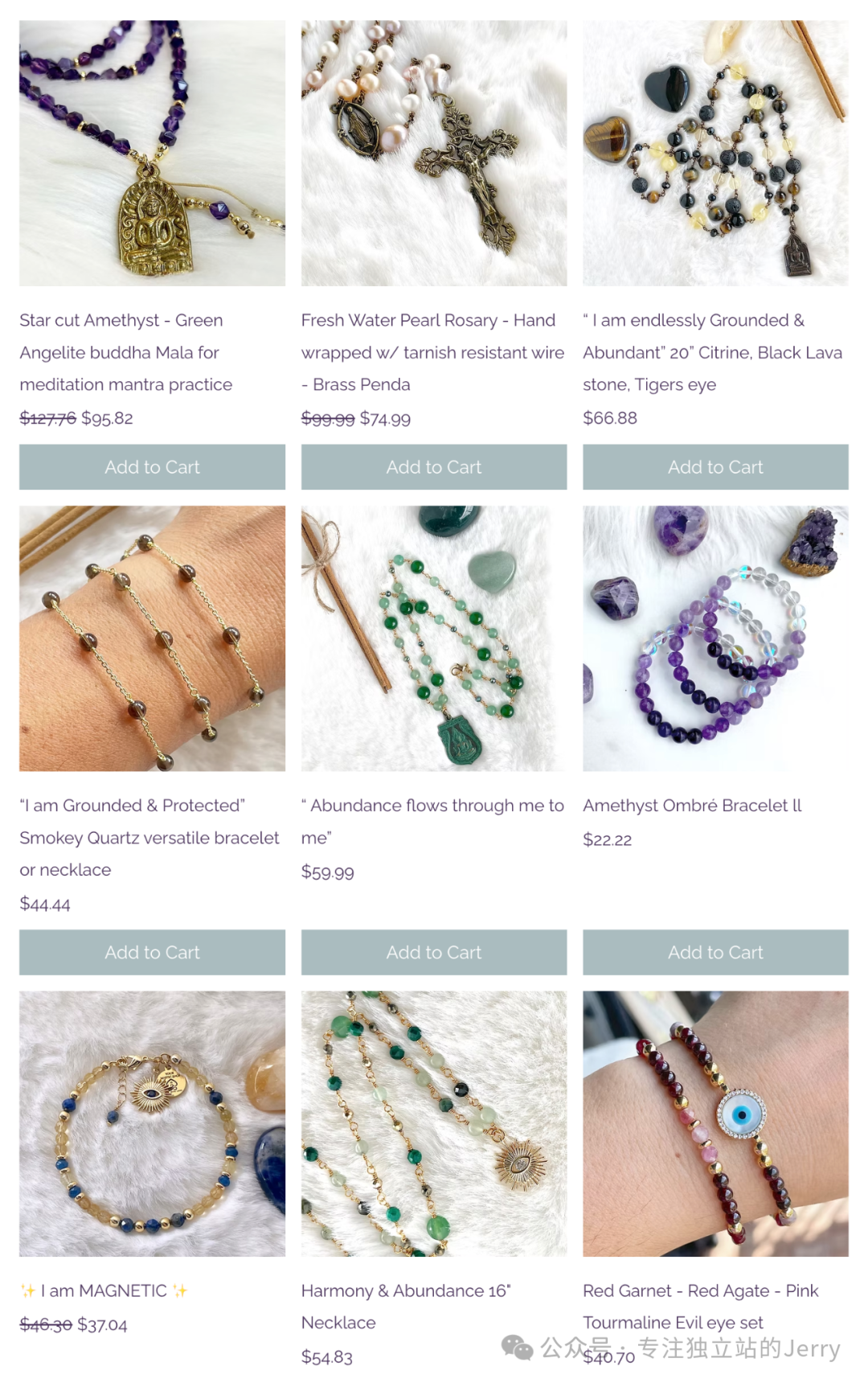Open the Fresh Water Pearl Rosary image
868x1383 pixels.
[x=434, y=153]
